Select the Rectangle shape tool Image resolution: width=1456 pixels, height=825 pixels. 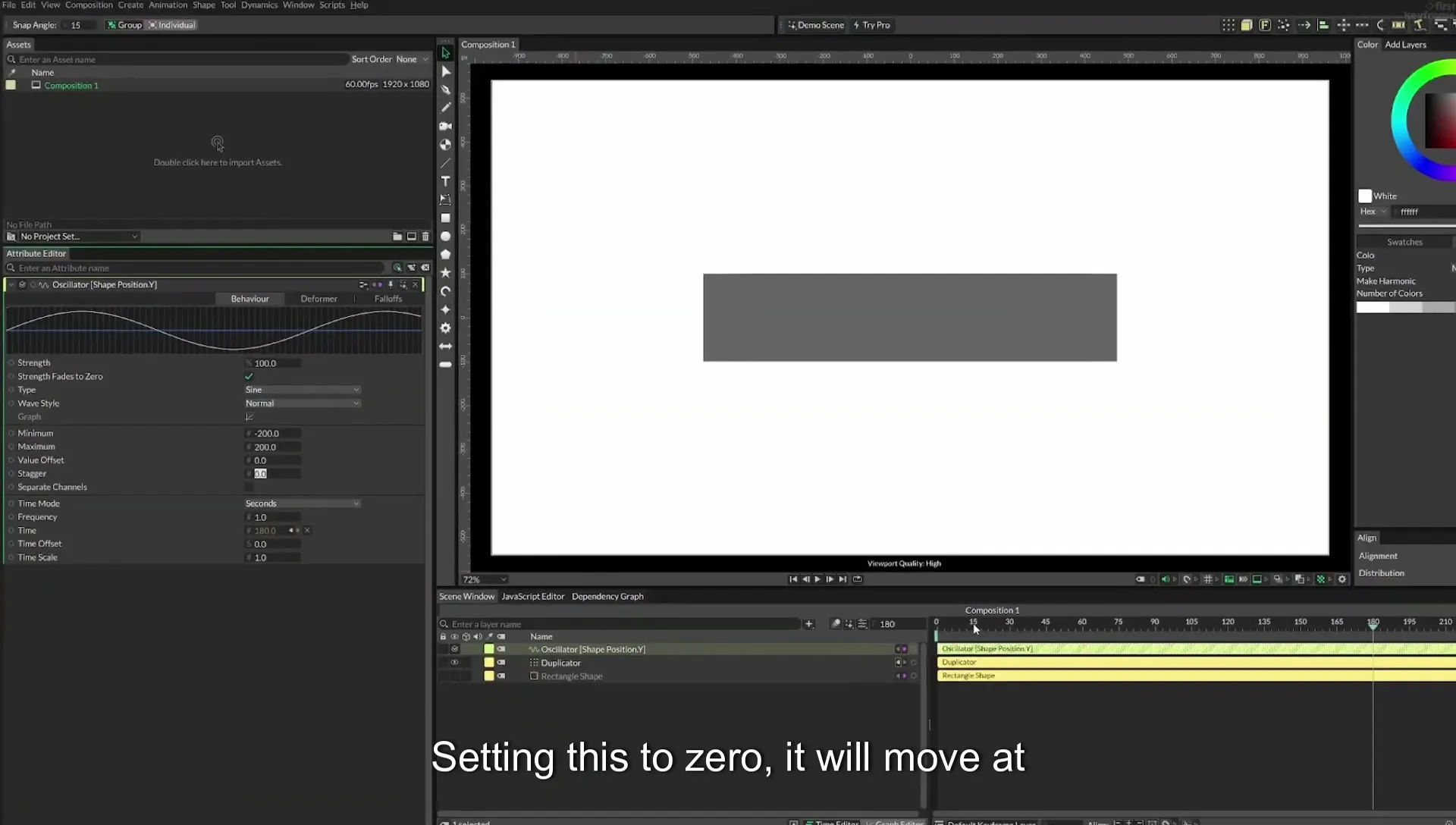pyautogui.click(x=446, y=218)
